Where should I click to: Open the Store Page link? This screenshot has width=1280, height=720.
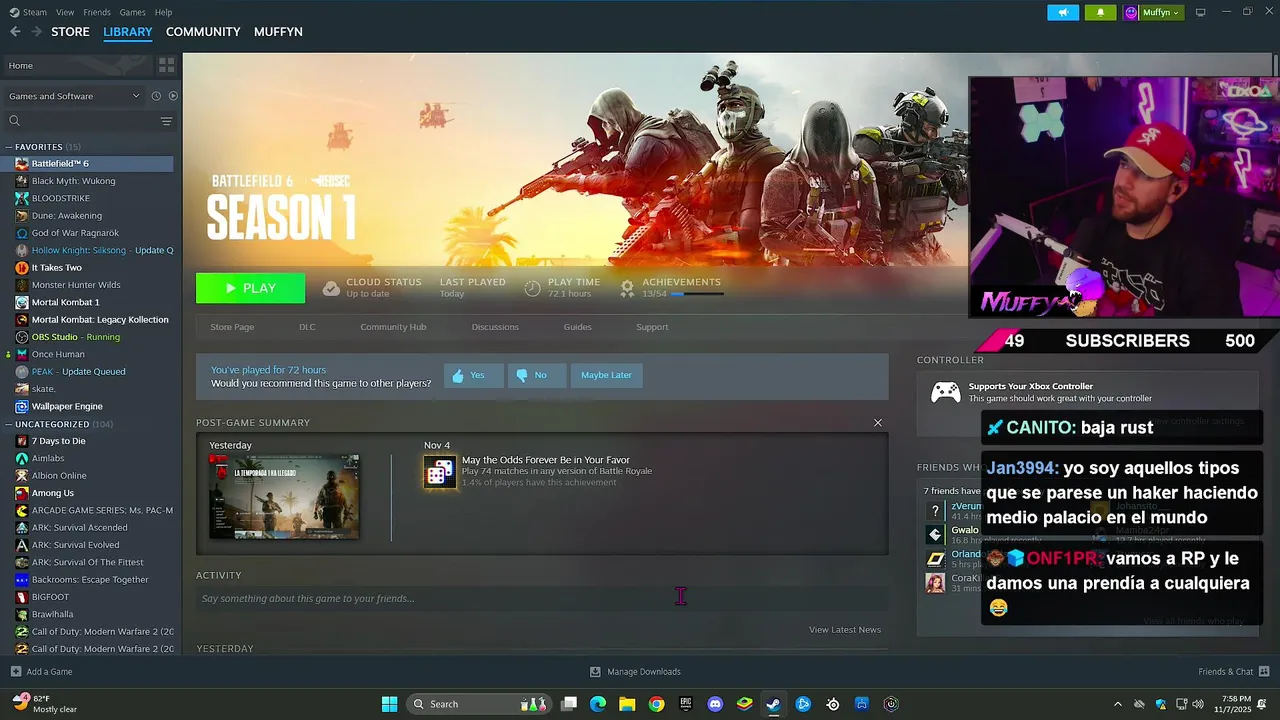[x=232, y=327]
